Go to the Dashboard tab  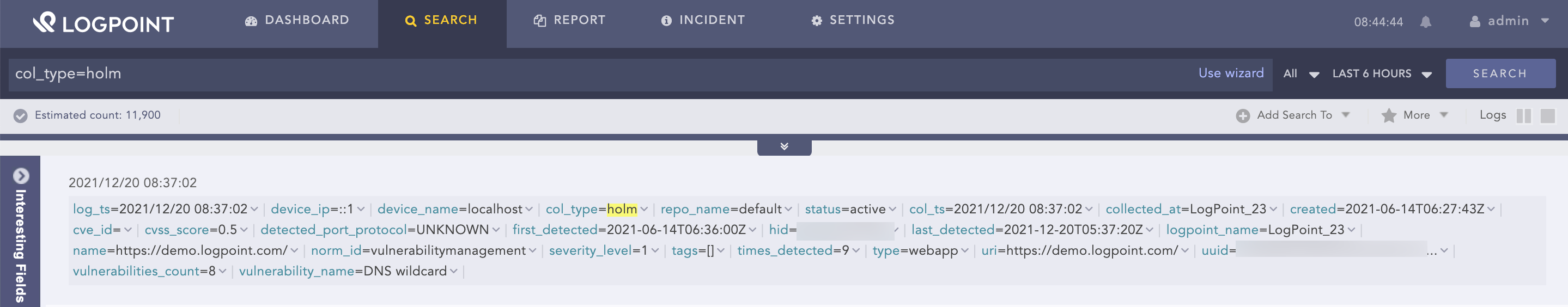pos(297,21)
